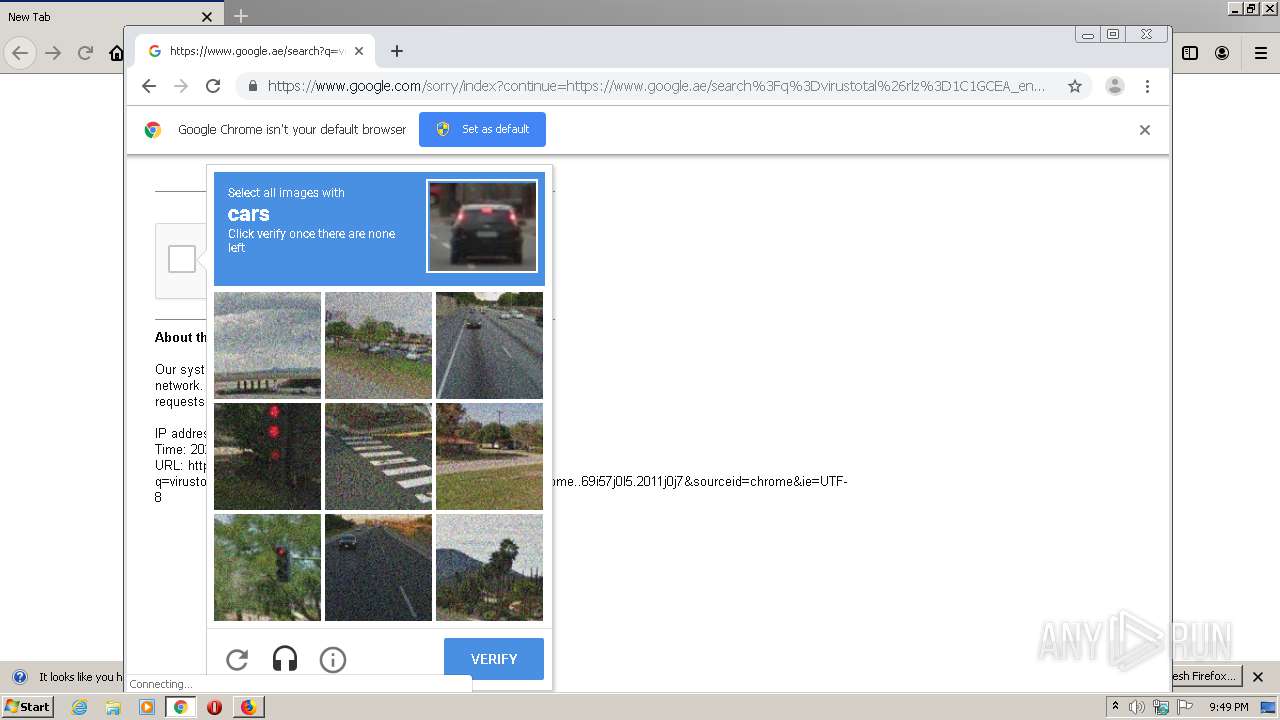Screen dimensions: 1280x720
Task: Dismiss the Firefox notification bar
Action: click(x=1258, y=677)
